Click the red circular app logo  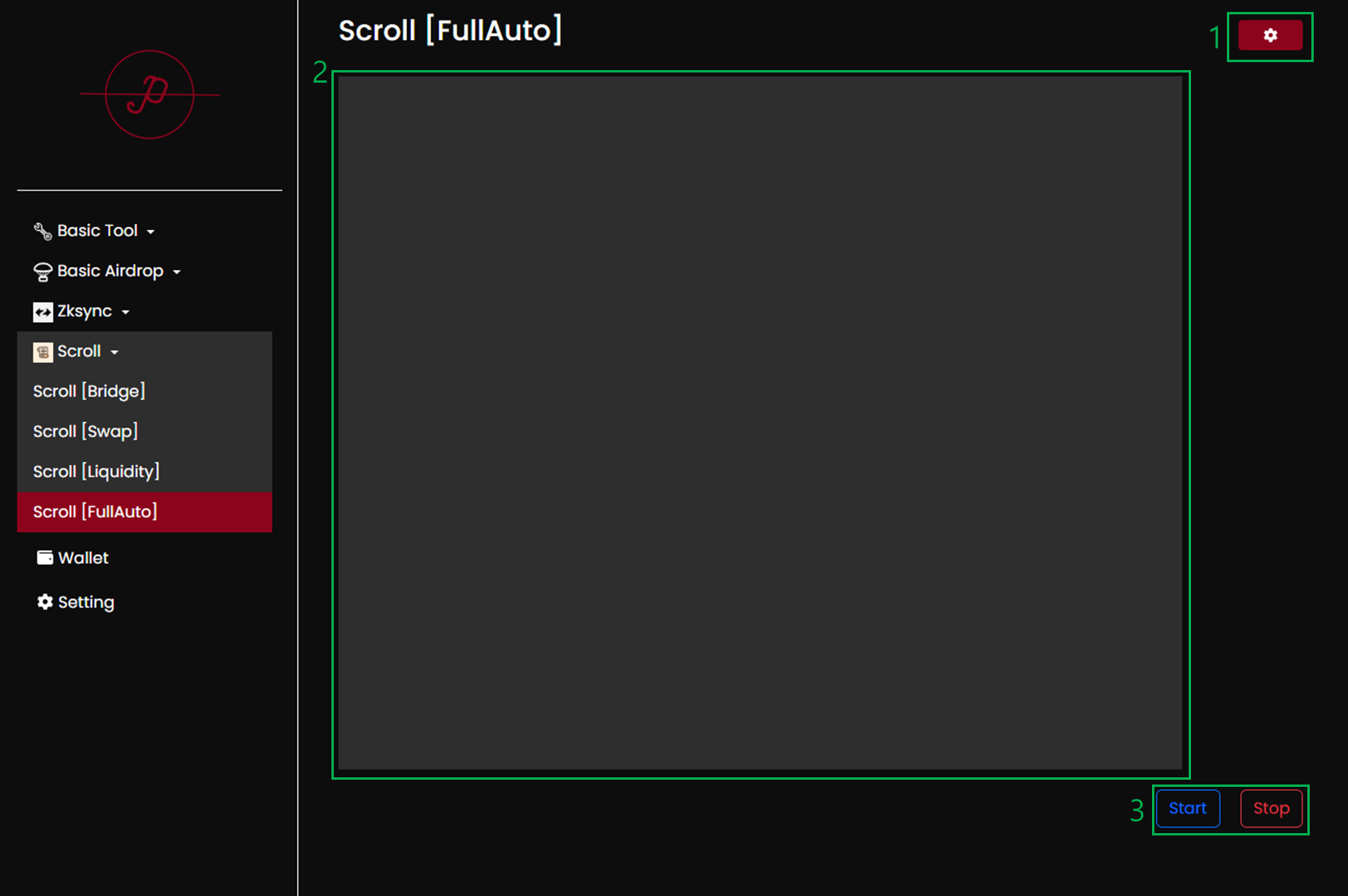(150, 95)
